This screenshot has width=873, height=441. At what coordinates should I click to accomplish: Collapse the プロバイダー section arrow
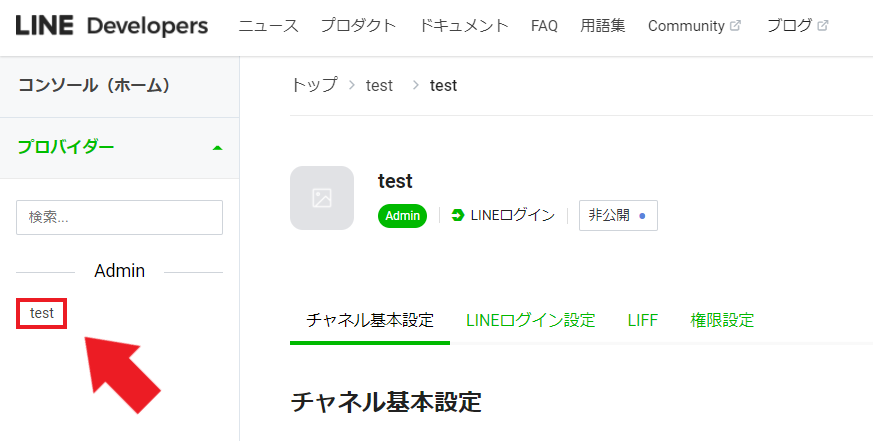(218, 148)
